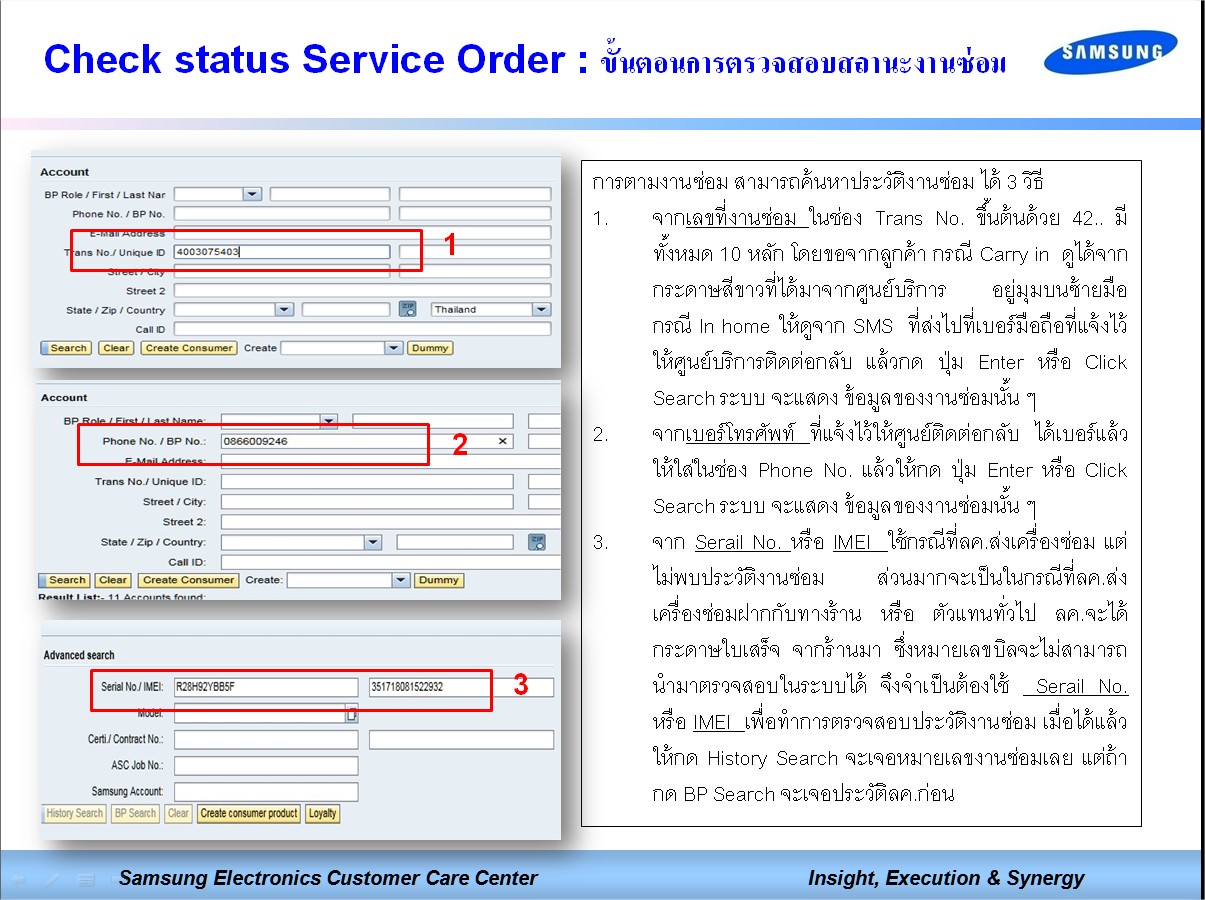Click Clear in the Advanced search panel
Screen dimensions: 1205x900
coord(178,813)
